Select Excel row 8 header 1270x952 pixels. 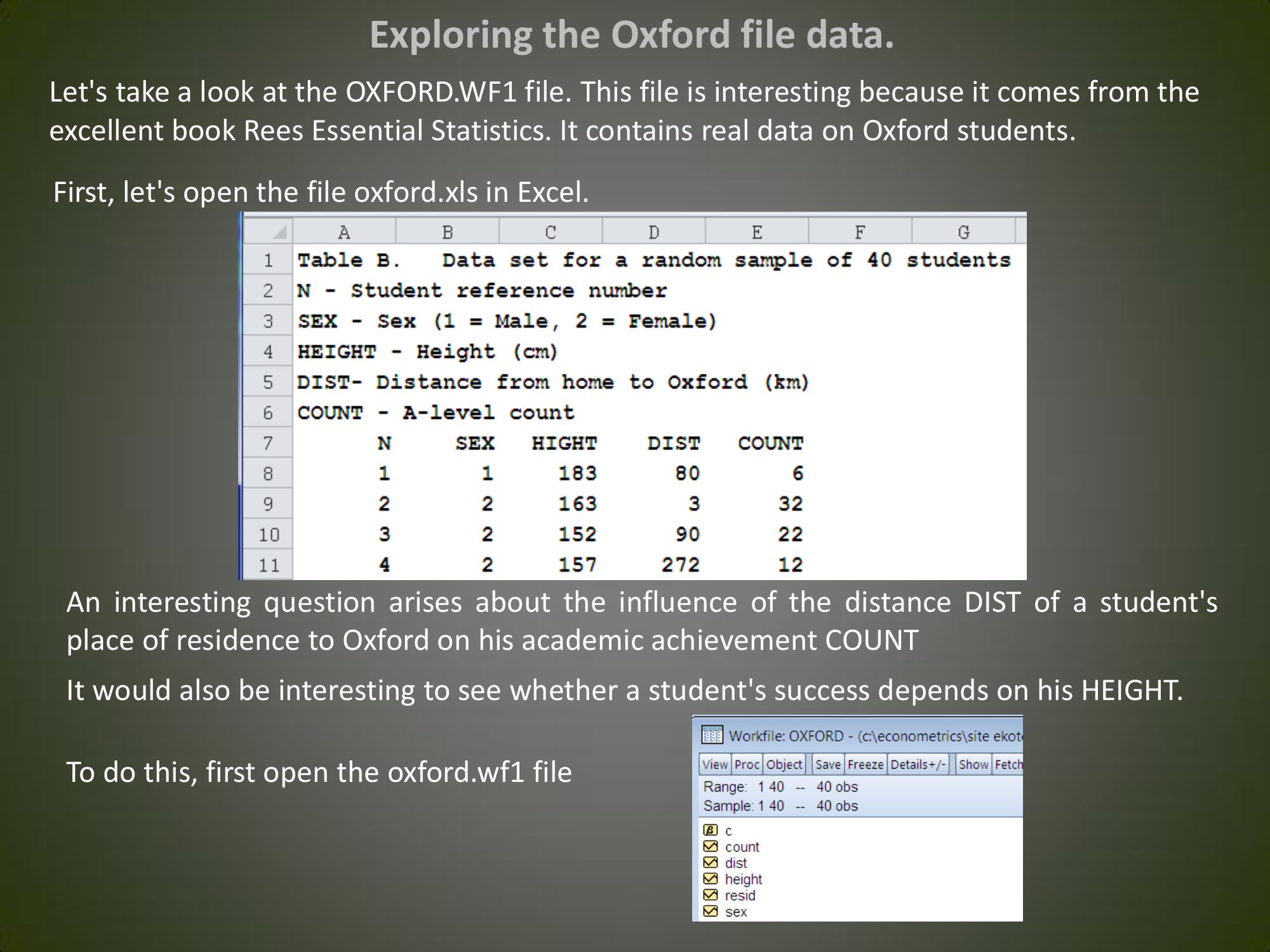[268, 473]
